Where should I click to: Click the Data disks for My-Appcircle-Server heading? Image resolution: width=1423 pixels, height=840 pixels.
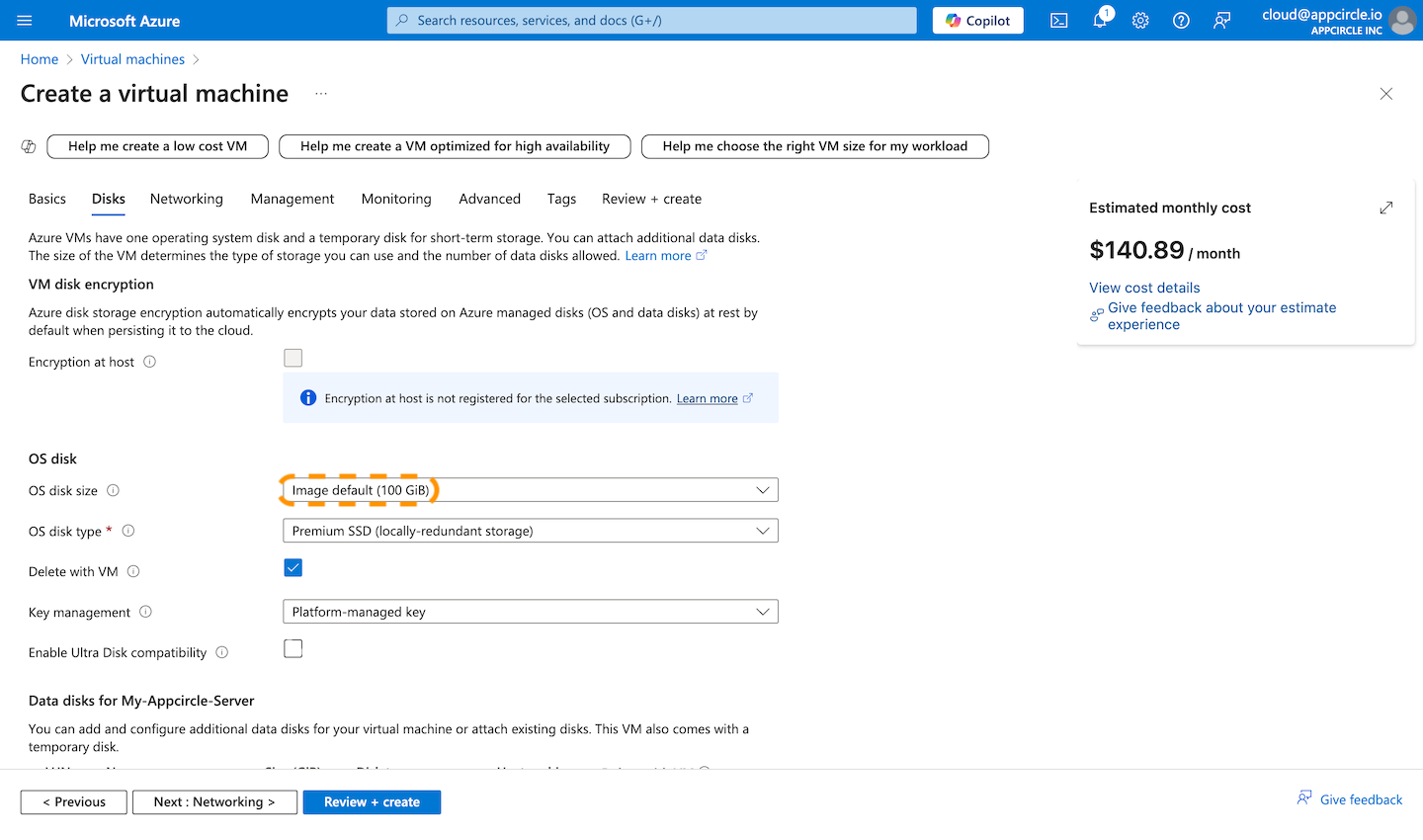point(141,701)
